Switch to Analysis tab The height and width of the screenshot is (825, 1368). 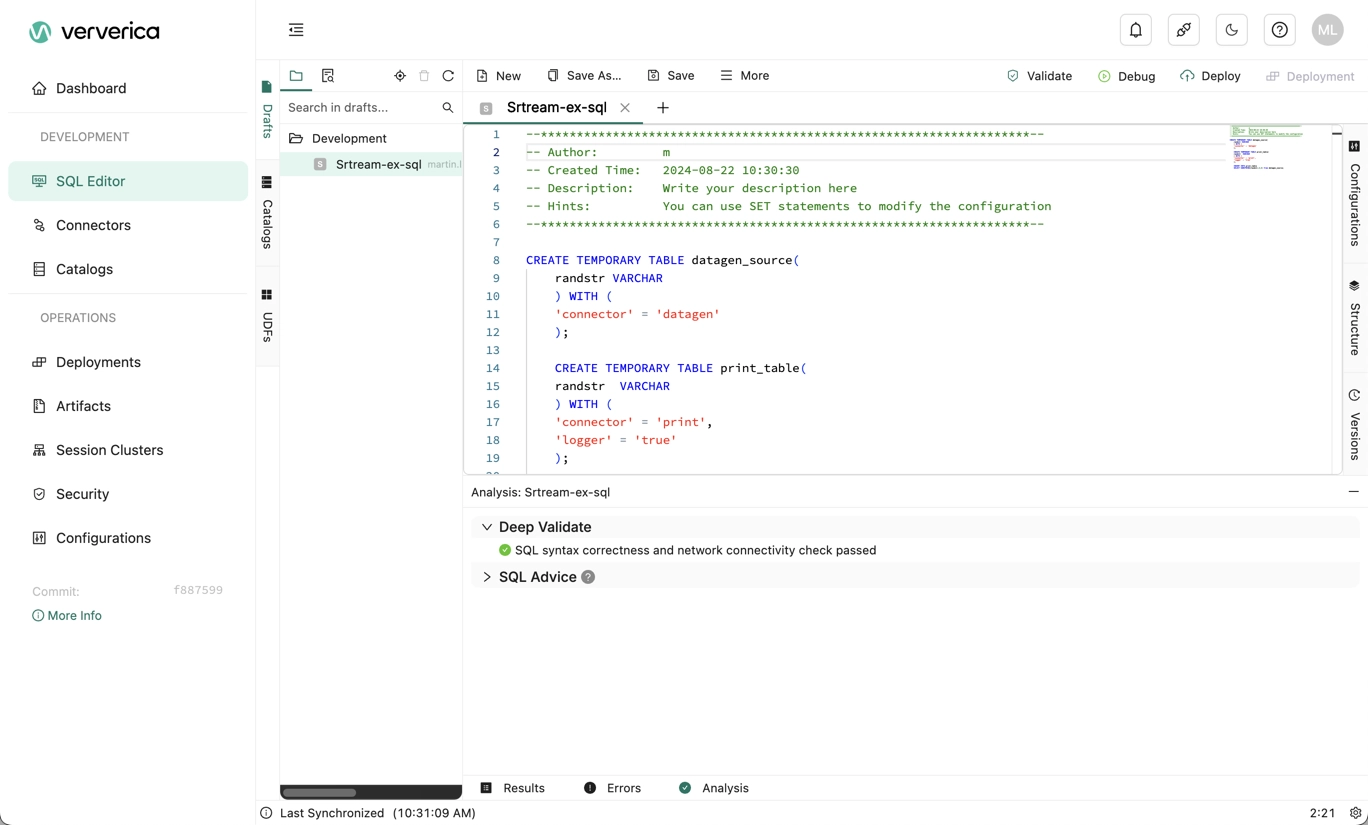pos(714,788)
